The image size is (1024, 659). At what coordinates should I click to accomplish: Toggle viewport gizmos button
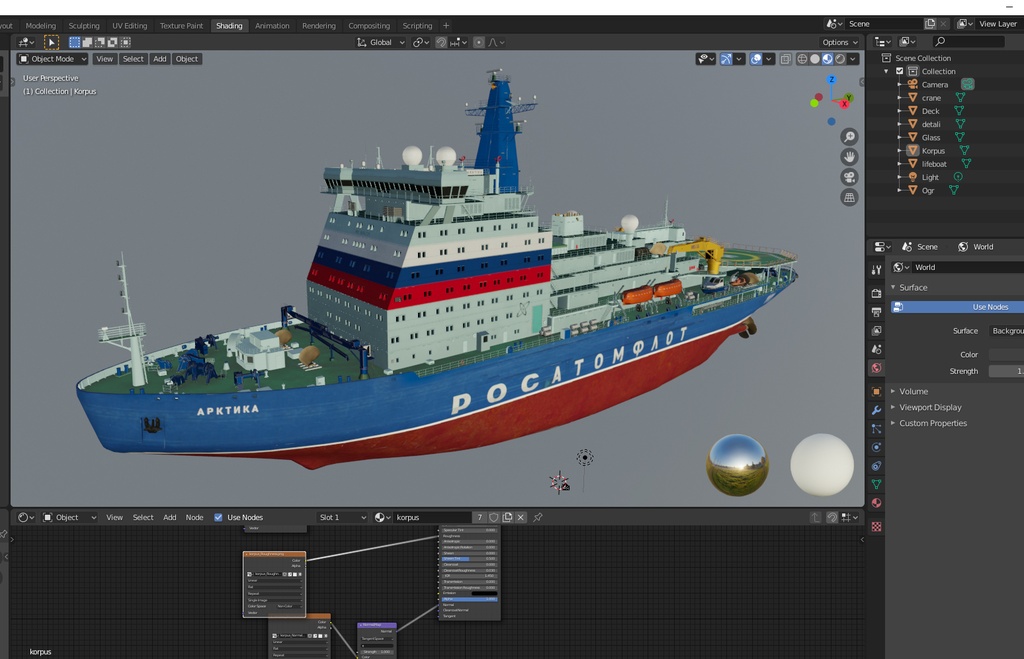[x=726, y=59]
